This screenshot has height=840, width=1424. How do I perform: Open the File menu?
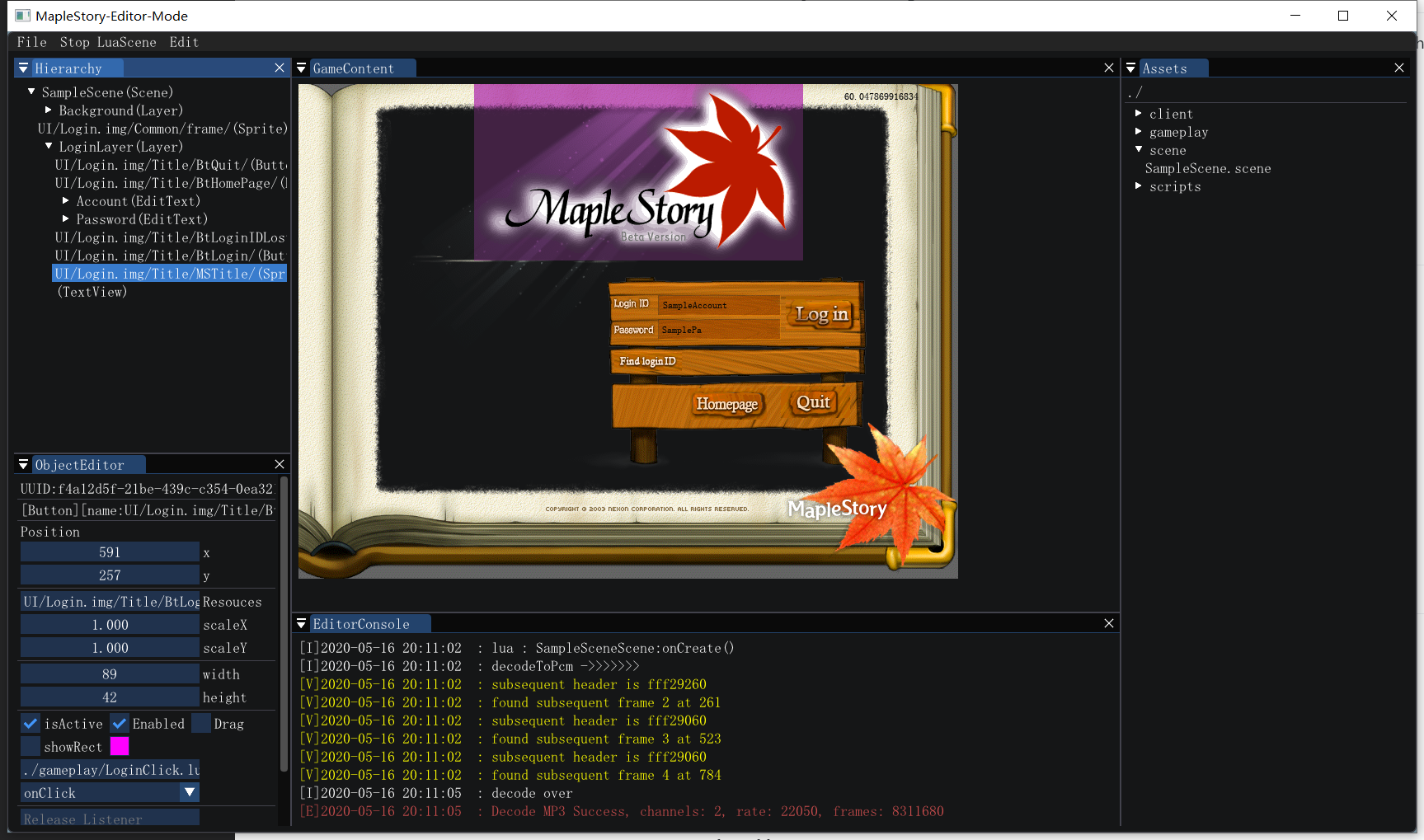click(x=32, y=42)
